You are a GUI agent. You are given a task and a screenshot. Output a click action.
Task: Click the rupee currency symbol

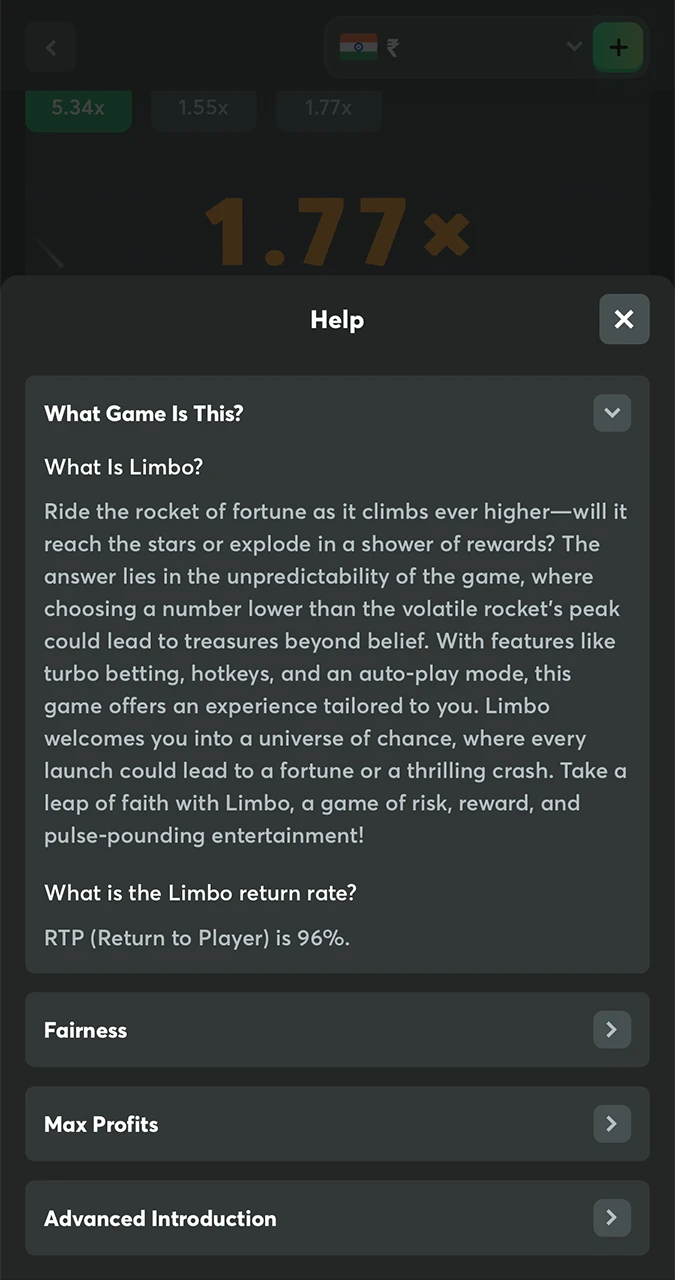tap(392, 47)
